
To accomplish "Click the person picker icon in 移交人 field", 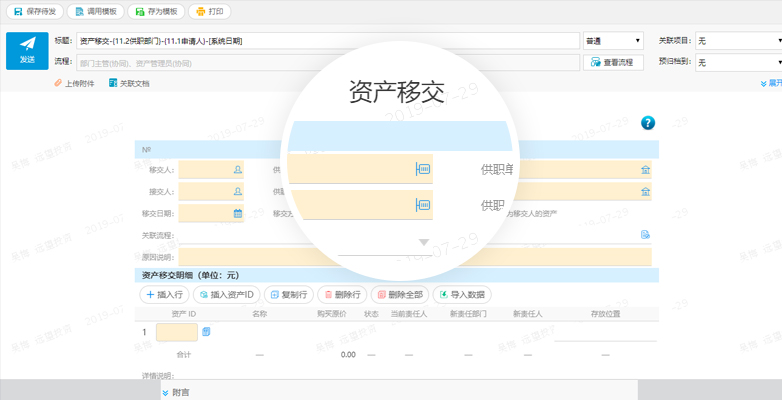I will [237, 170].
